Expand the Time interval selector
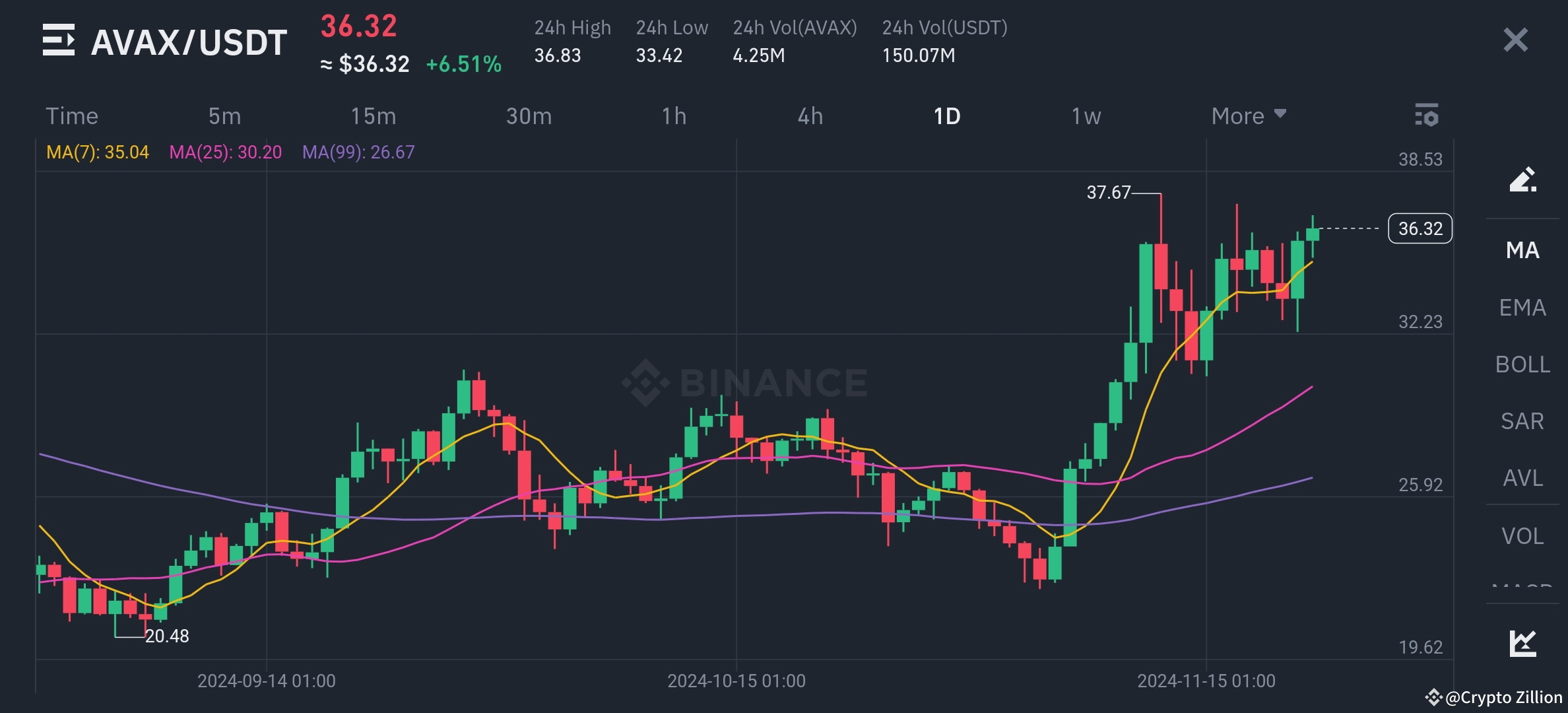Viewport: 1568px width, 713px height. 71,116
